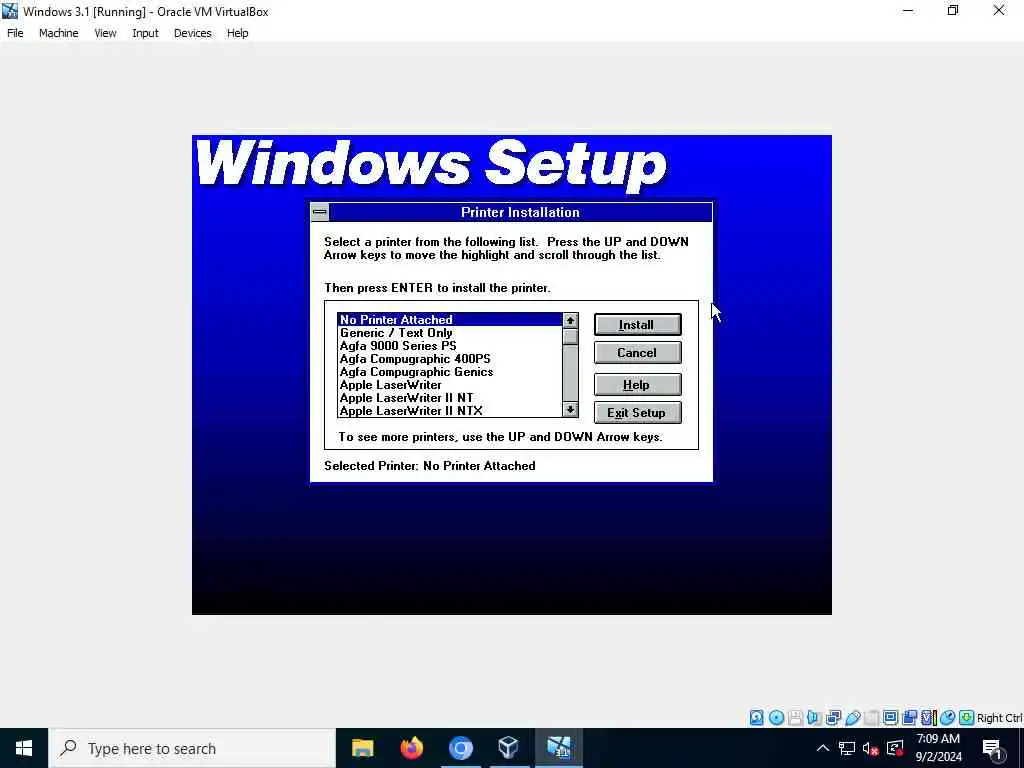1024x768 pixels.
Task: Click the shared folders status icon
Action: [872, 718]
